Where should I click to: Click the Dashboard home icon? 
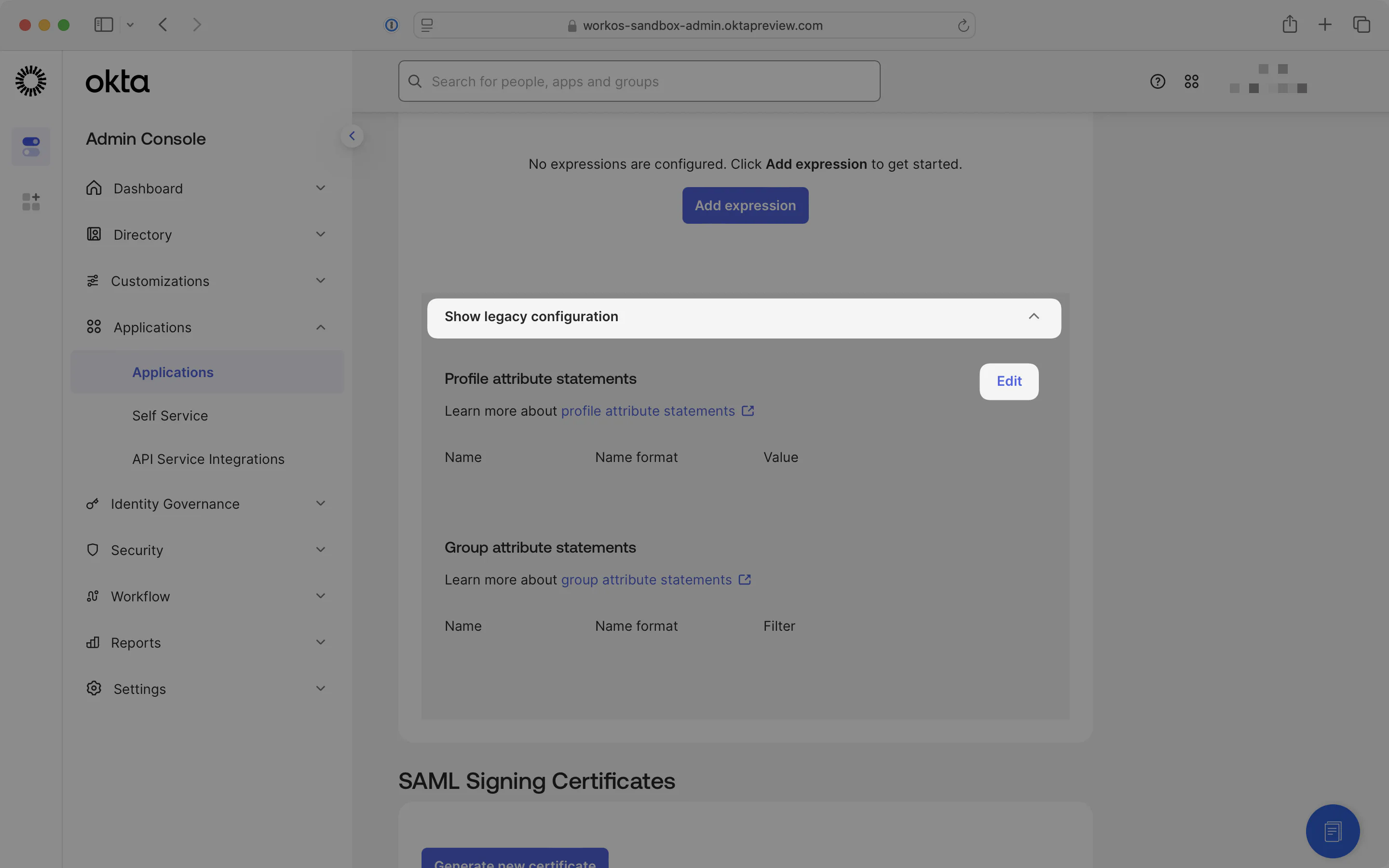pos(94,188)
